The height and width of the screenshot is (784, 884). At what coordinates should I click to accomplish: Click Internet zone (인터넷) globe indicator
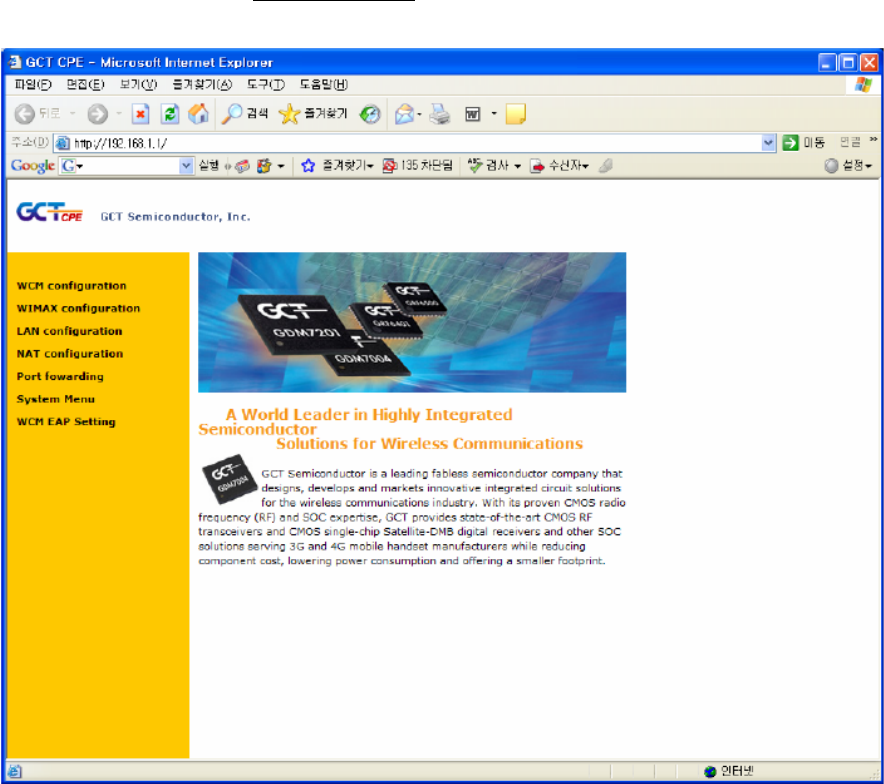coord(728,770)
